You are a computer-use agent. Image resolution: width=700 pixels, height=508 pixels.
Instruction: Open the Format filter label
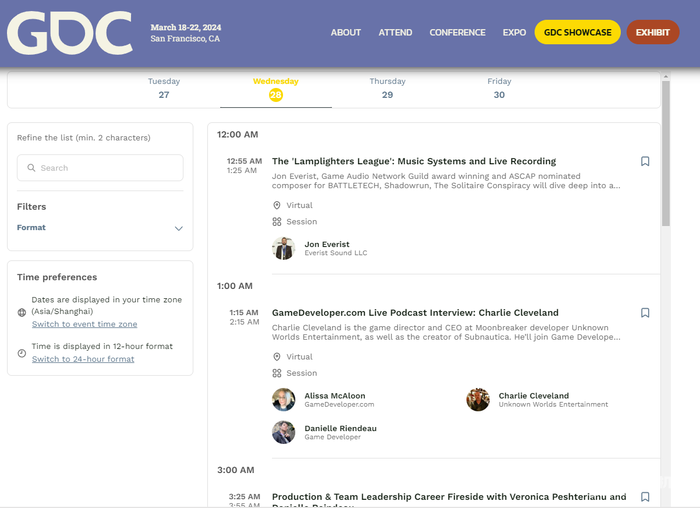click(31, 227)
